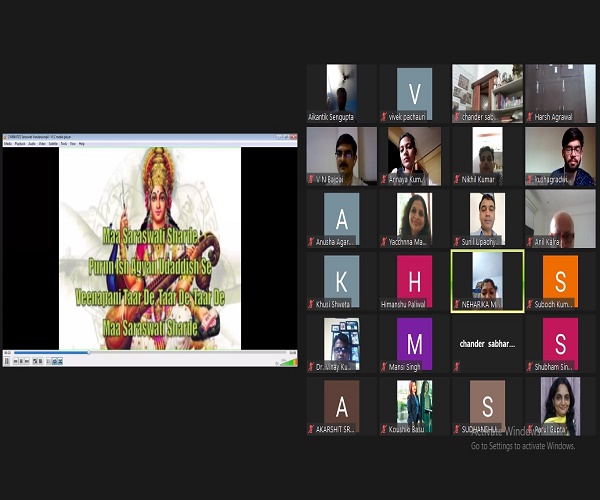Click muted mic icon beside Dr. Vinay Ku...
This screenshot has width=600, height=500.
[311, 367]
